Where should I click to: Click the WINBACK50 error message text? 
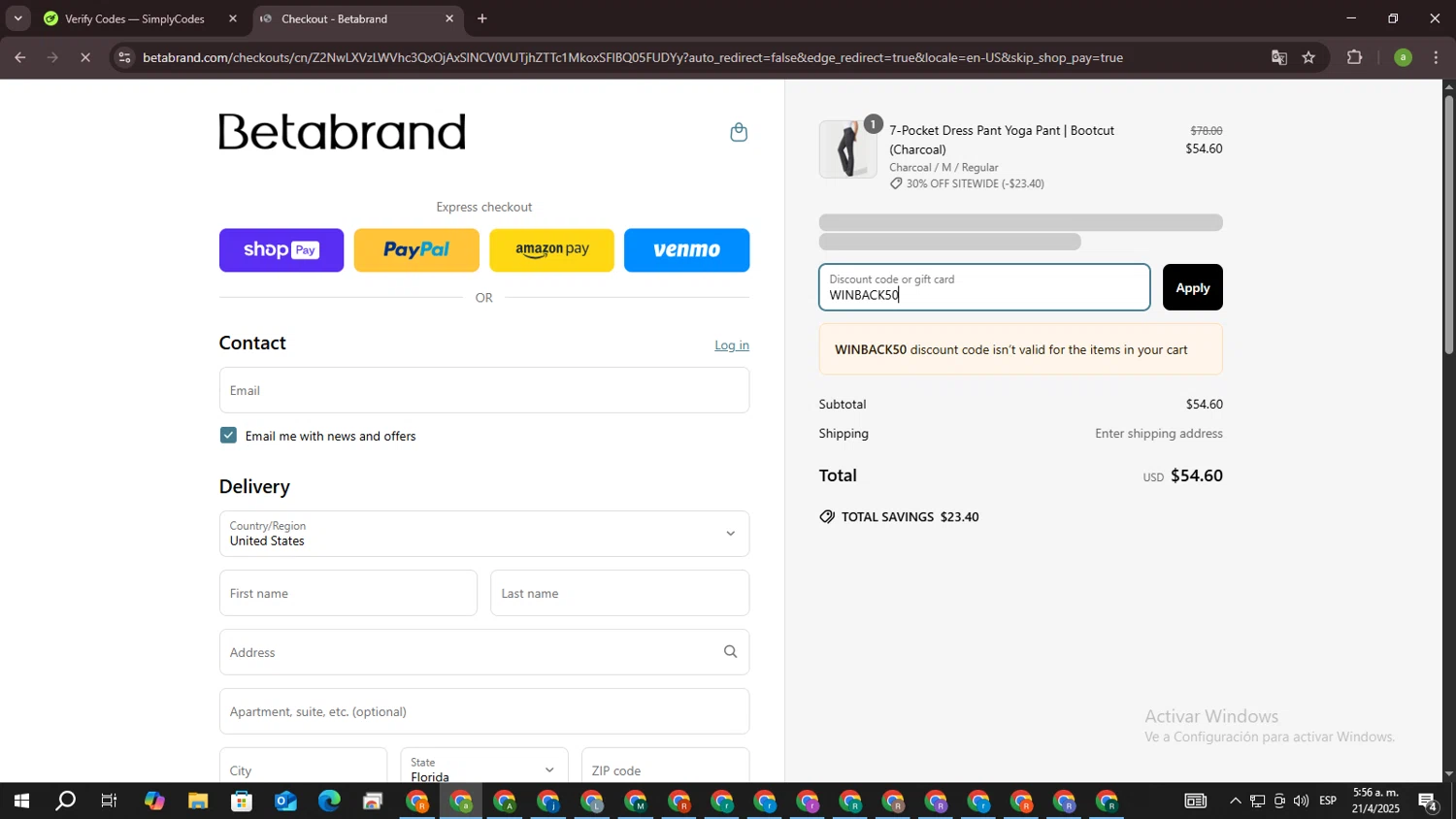1011,350
